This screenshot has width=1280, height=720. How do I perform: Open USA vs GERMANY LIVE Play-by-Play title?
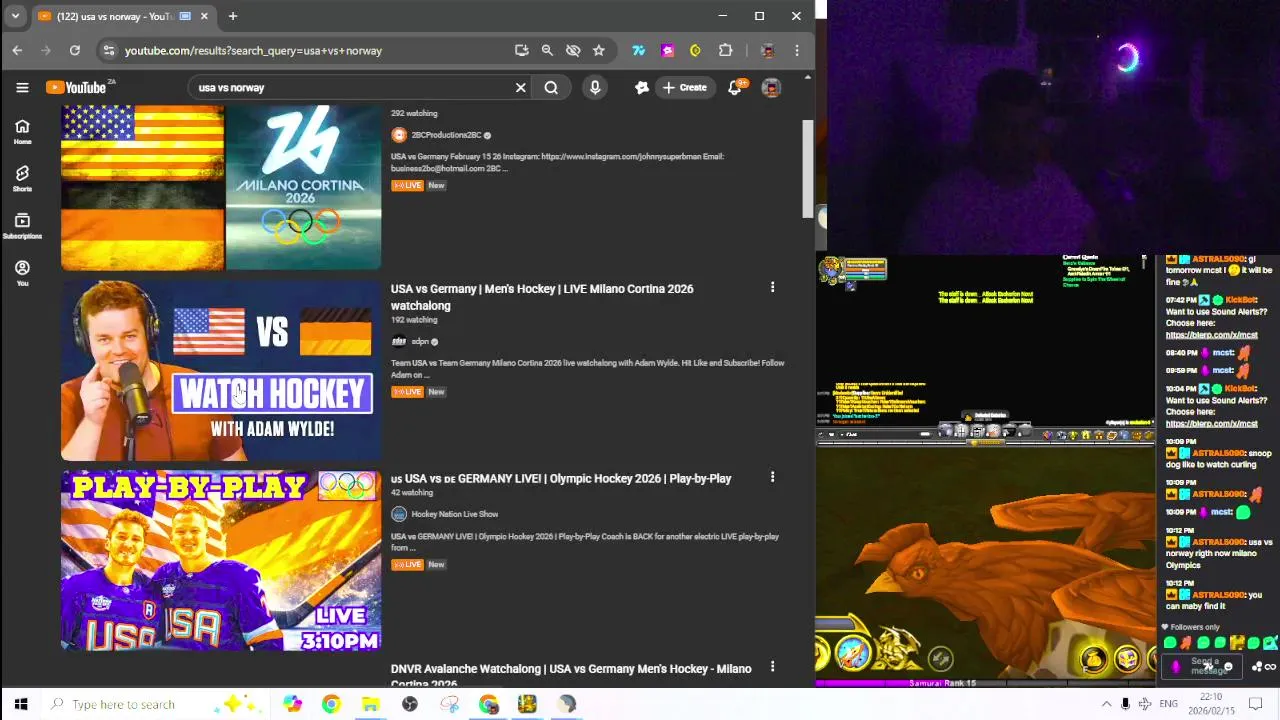pos(561,478)
